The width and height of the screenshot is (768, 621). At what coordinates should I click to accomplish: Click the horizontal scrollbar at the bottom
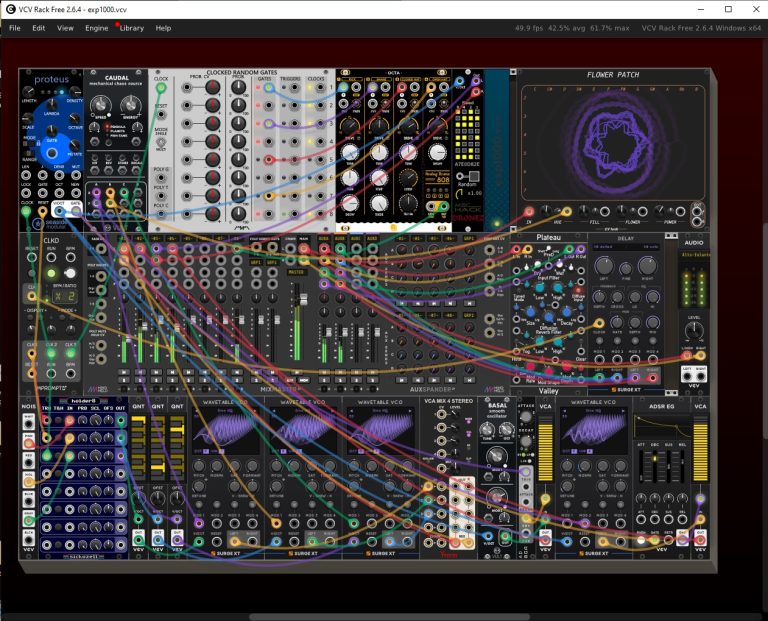389,617
